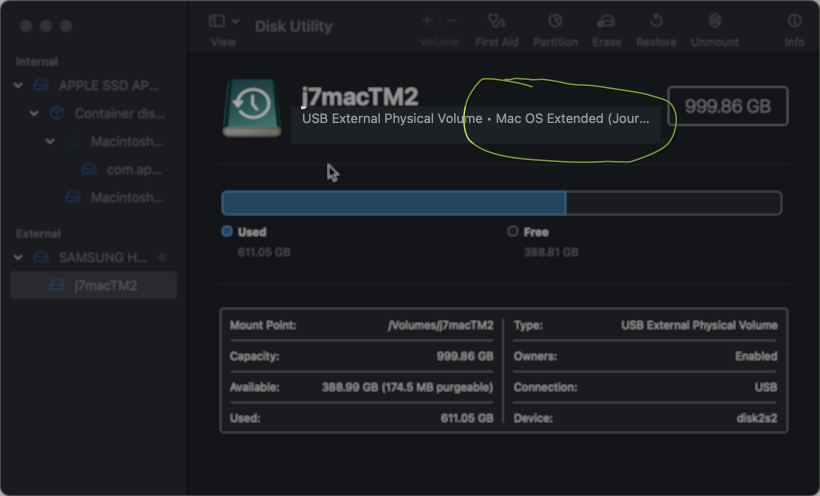Click the Internal sidebar section header
The image size is (820, 496).
click(37, 62)
